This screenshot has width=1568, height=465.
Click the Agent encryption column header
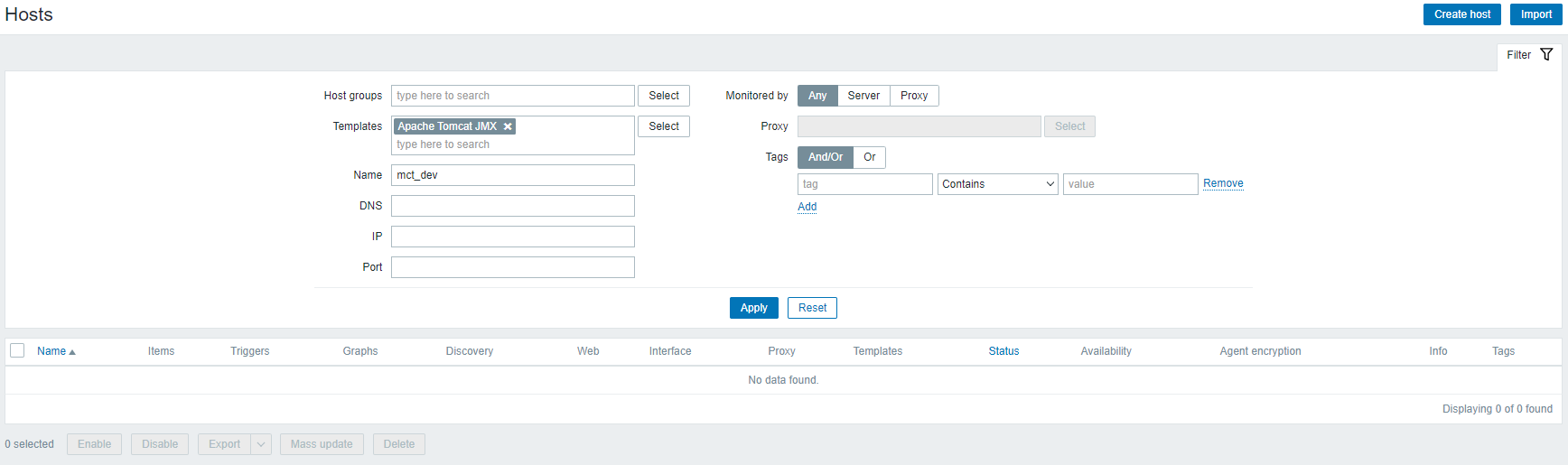[x=1261, y=351]
